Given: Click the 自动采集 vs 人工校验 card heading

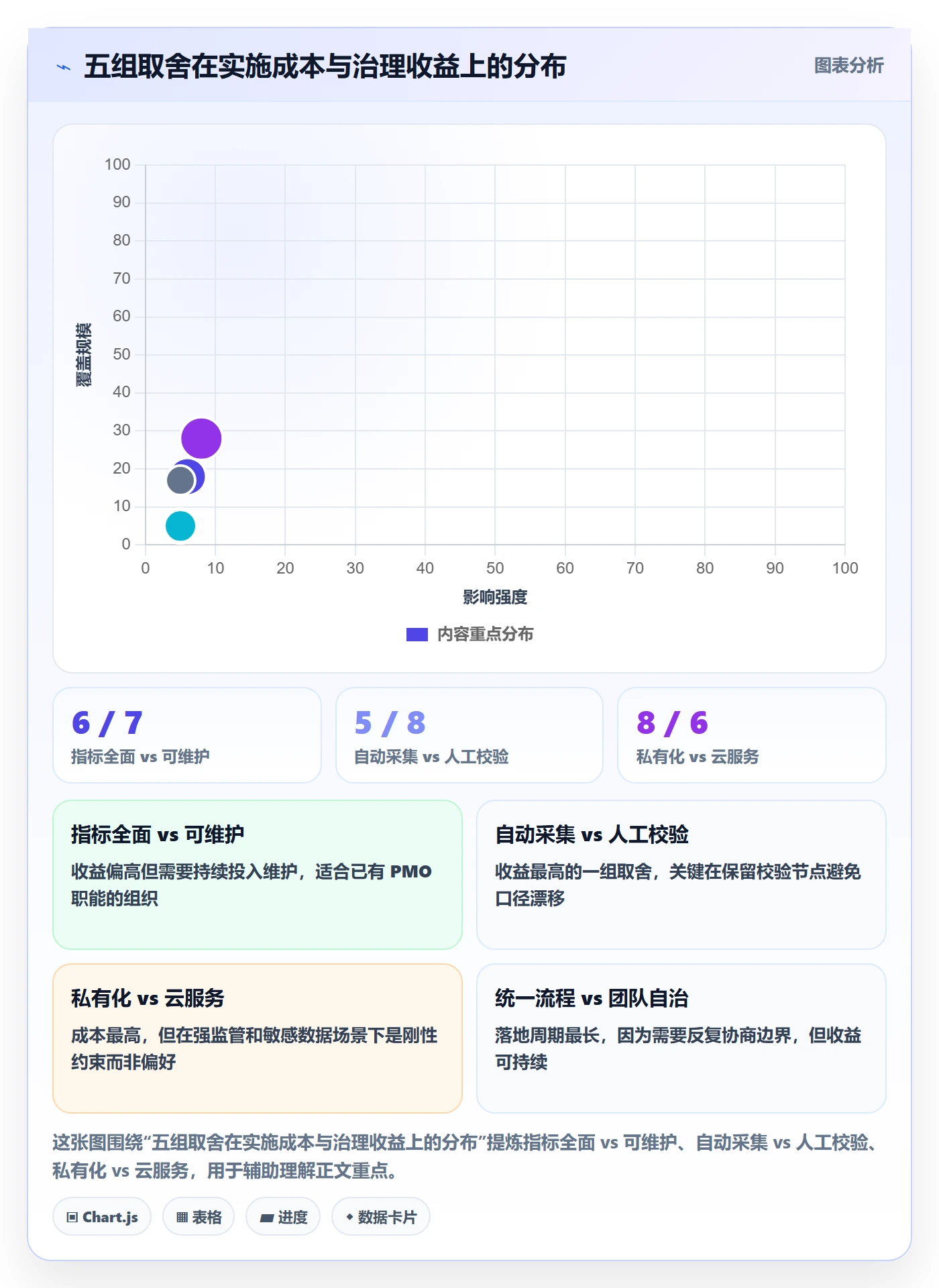Looking at the screenshot, I should point(592,835).
